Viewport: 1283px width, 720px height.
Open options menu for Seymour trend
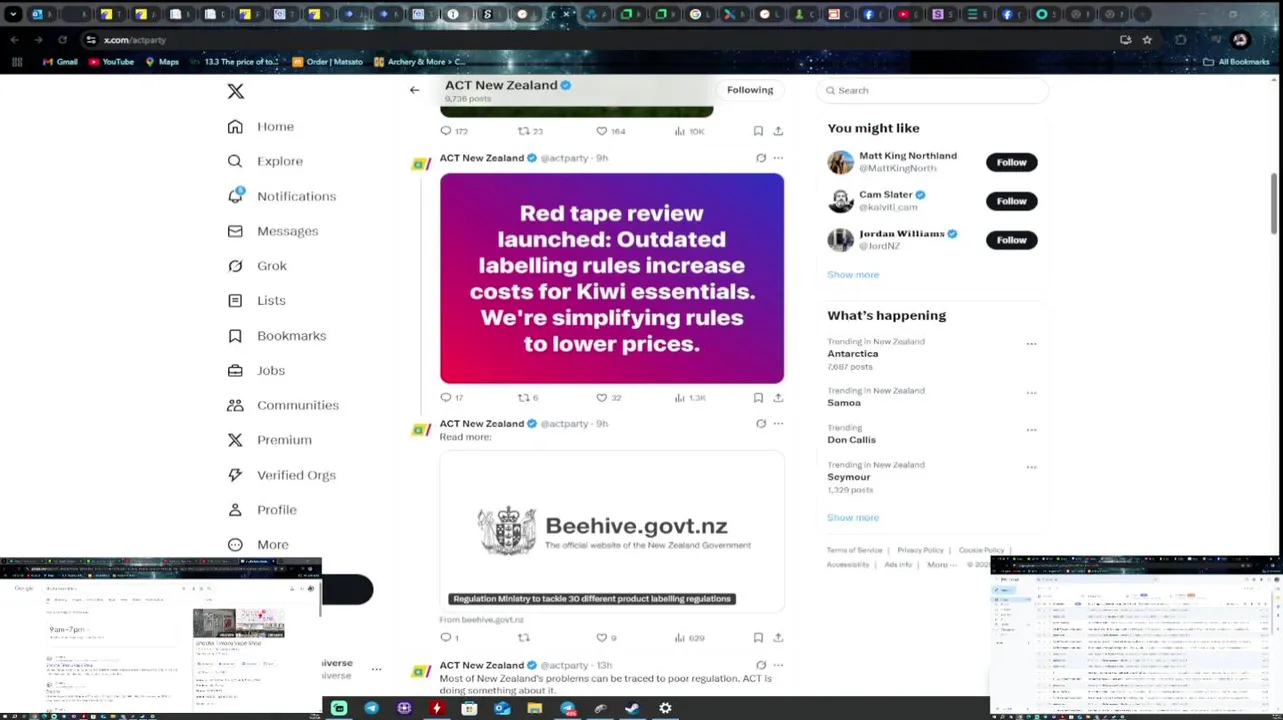[x=1031, y=467]
